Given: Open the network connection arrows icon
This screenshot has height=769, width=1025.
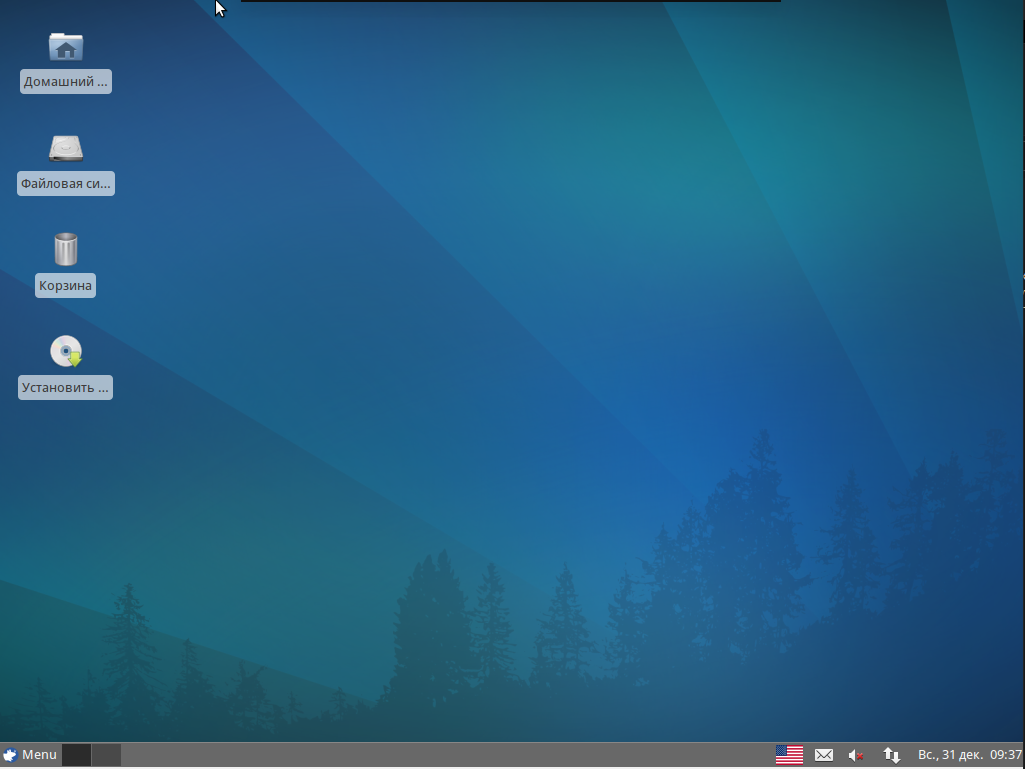Looking at the screenshot, I should click(892, 755).
